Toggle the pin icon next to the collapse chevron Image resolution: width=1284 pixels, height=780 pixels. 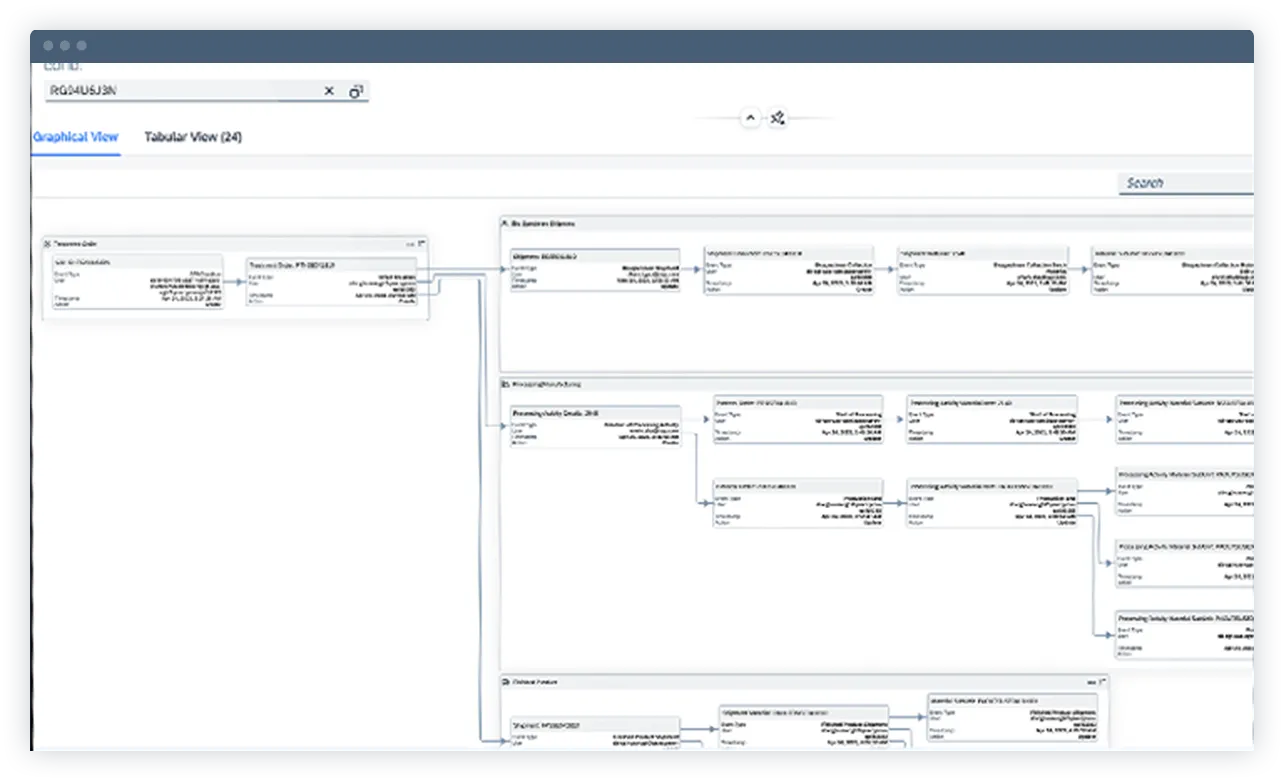[x=777, y=118]
